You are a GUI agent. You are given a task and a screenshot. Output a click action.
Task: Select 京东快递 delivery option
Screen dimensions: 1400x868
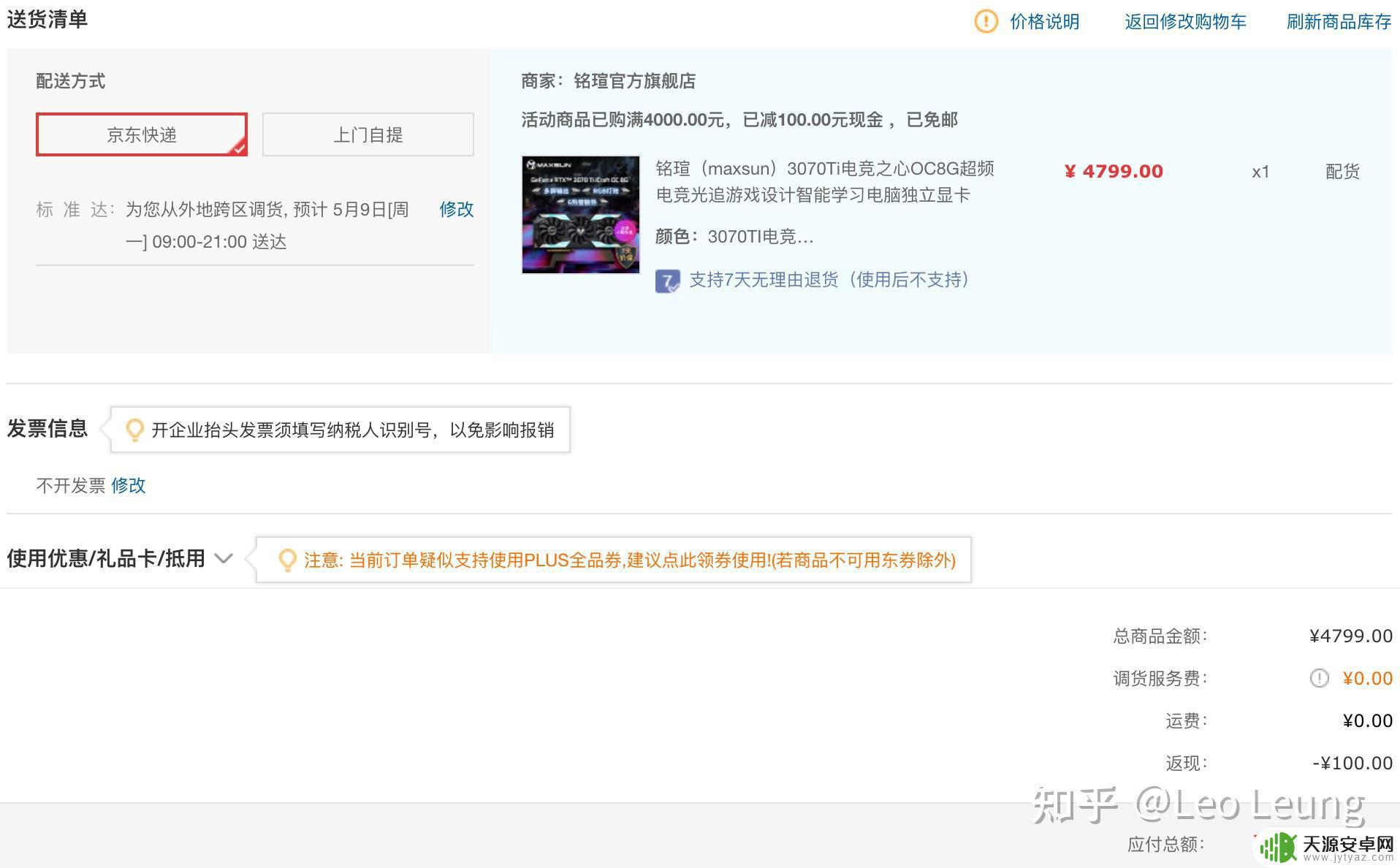click(x=142, y=134)
